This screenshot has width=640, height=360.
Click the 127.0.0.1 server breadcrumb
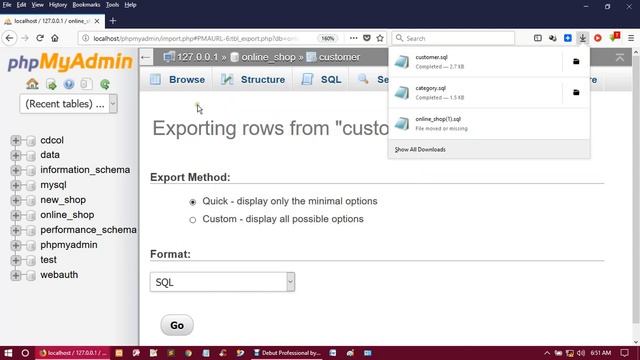pos(198,57)
